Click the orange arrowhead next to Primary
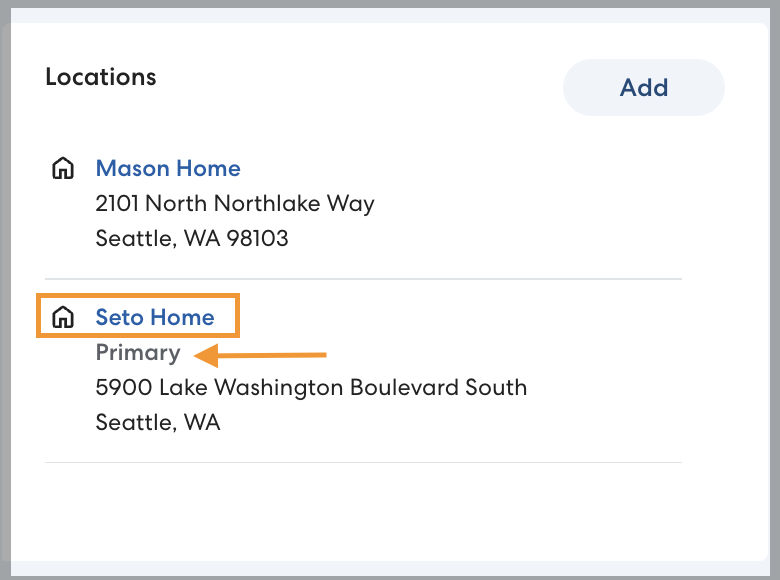The height and width of the screenshot is (580, 780). pos(204,354)
